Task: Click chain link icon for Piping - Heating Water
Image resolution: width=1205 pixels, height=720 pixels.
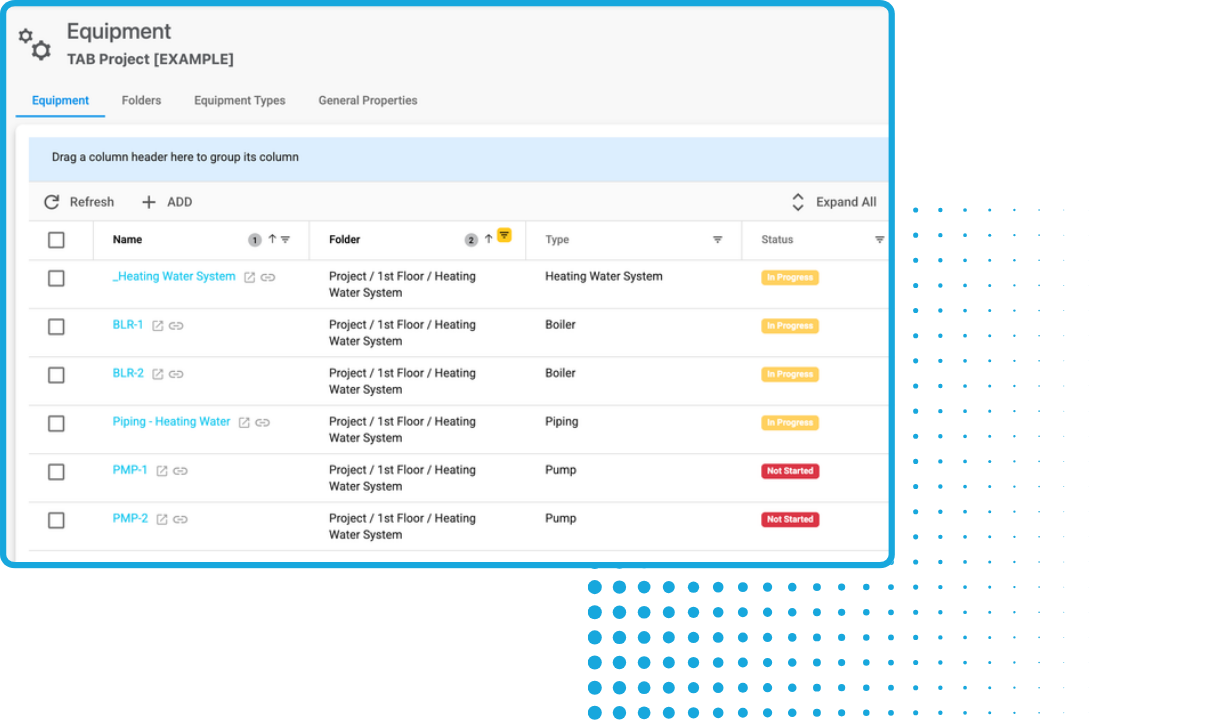Action: pyautogui.click(x=262, y=423)
